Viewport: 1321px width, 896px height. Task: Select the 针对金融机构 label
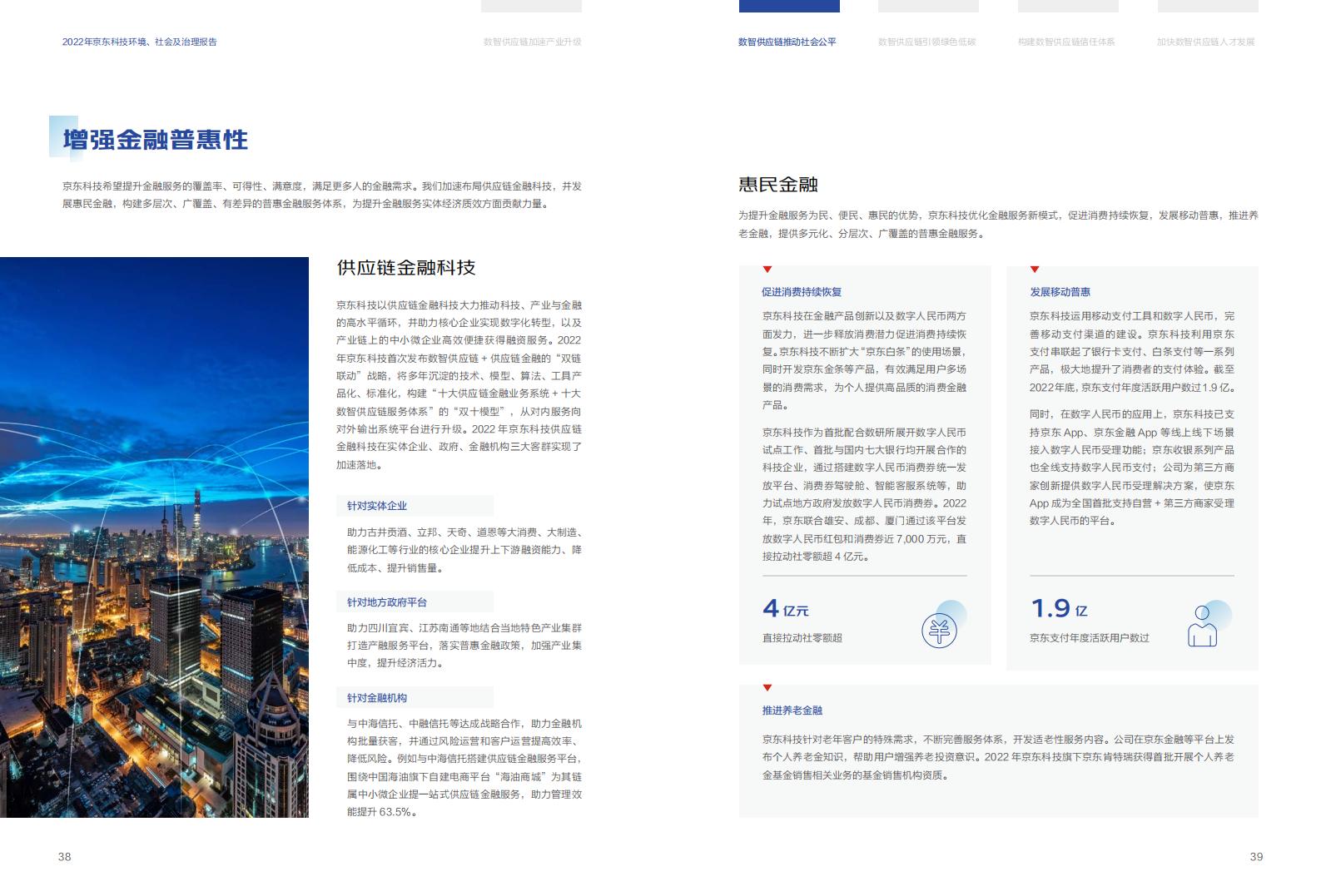(377, 698)
